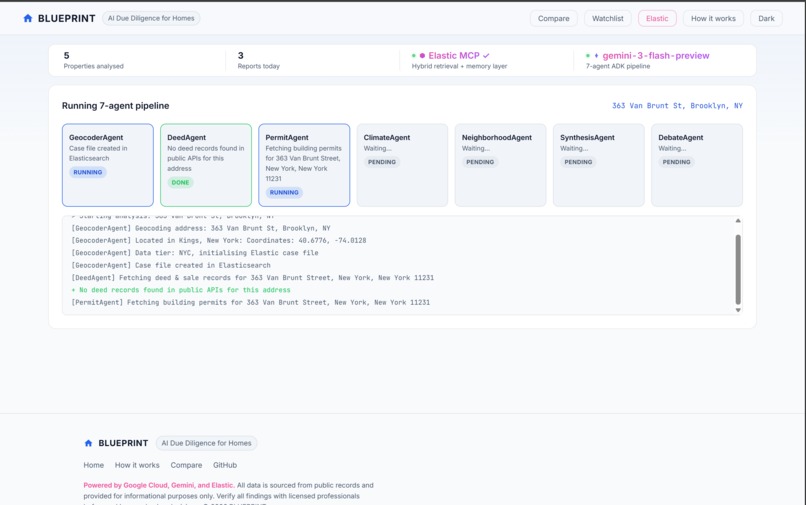Click the AI Due Diligence for Homes header badge
This screenshot has height=505, width=806.
[151, 19]
